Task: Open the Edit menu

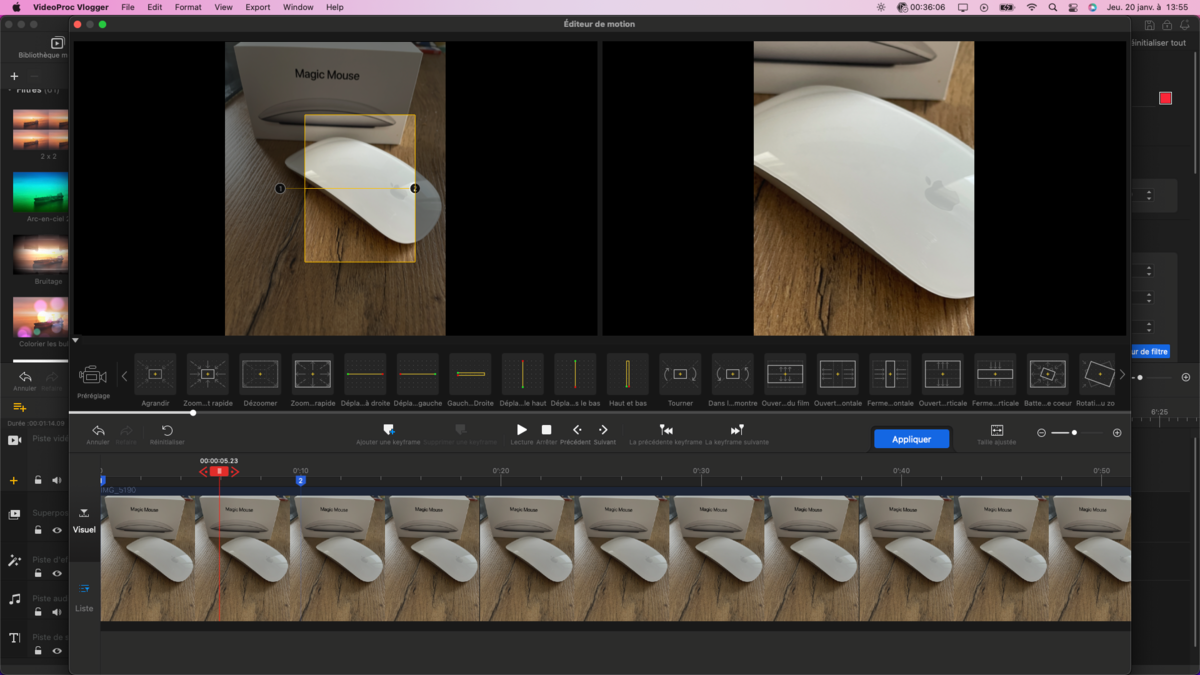Action: 154,7
